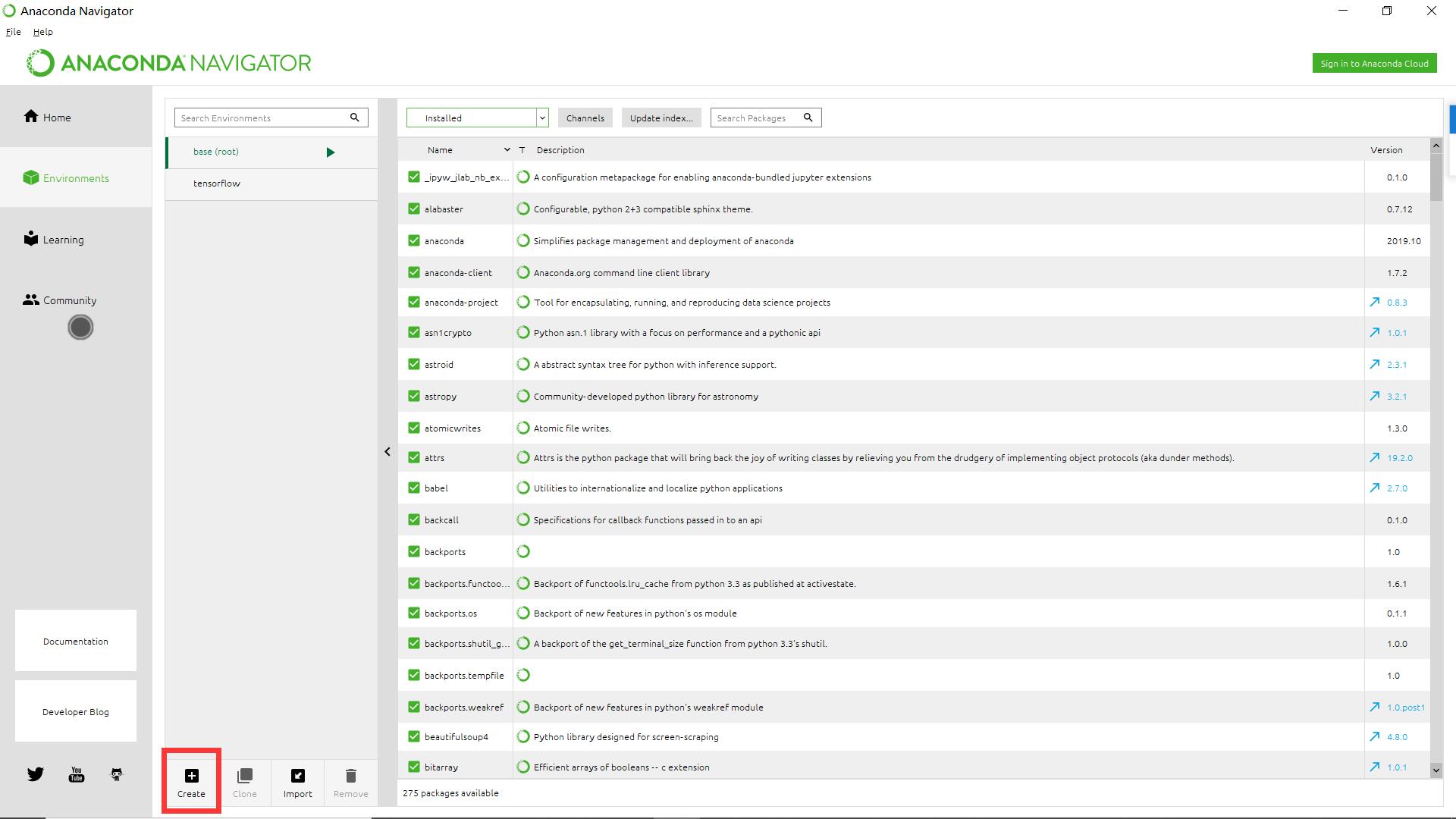Switch to the Learning tab

coord(63,240)
